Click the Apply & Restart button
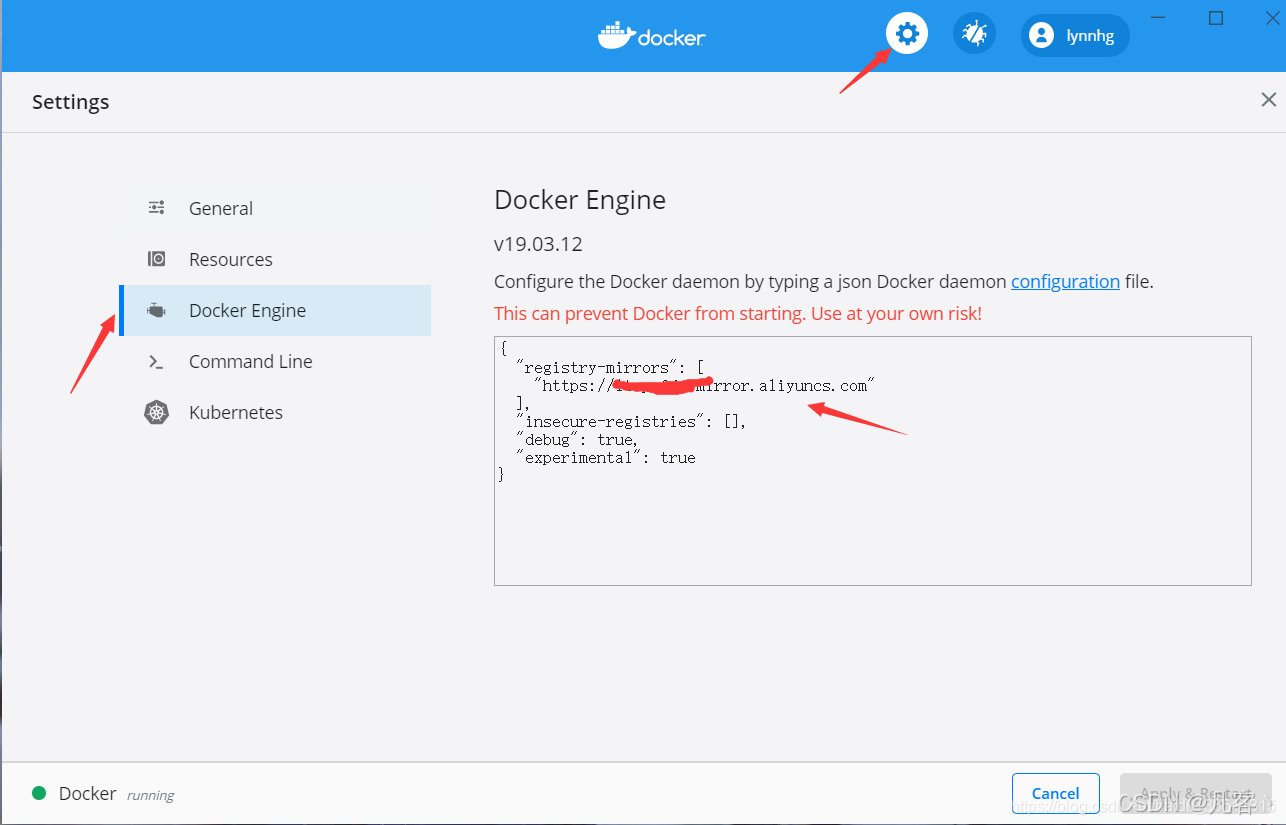The height and width of the screenshot is (825, 1286). pos(1195,794)
